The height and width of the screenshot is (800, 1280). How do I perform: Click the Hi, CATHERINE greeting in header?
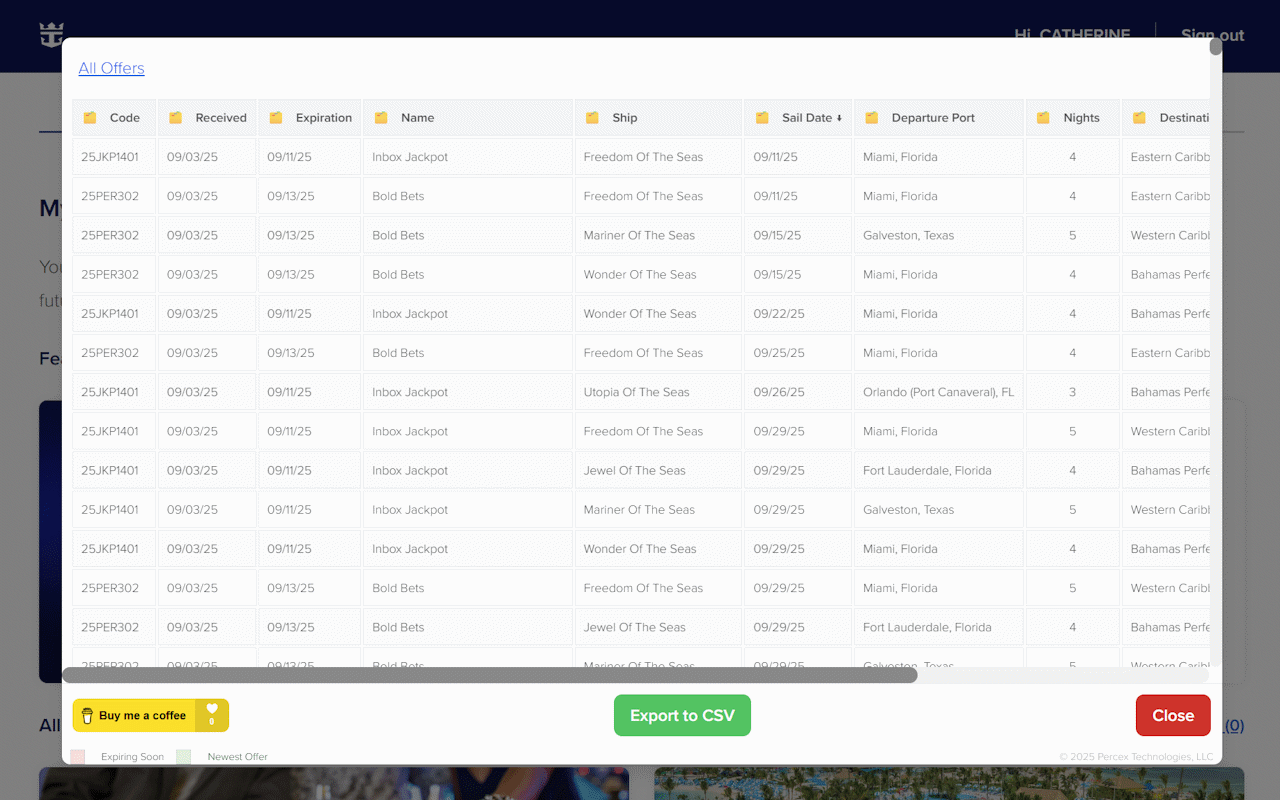click(1072, 35)
